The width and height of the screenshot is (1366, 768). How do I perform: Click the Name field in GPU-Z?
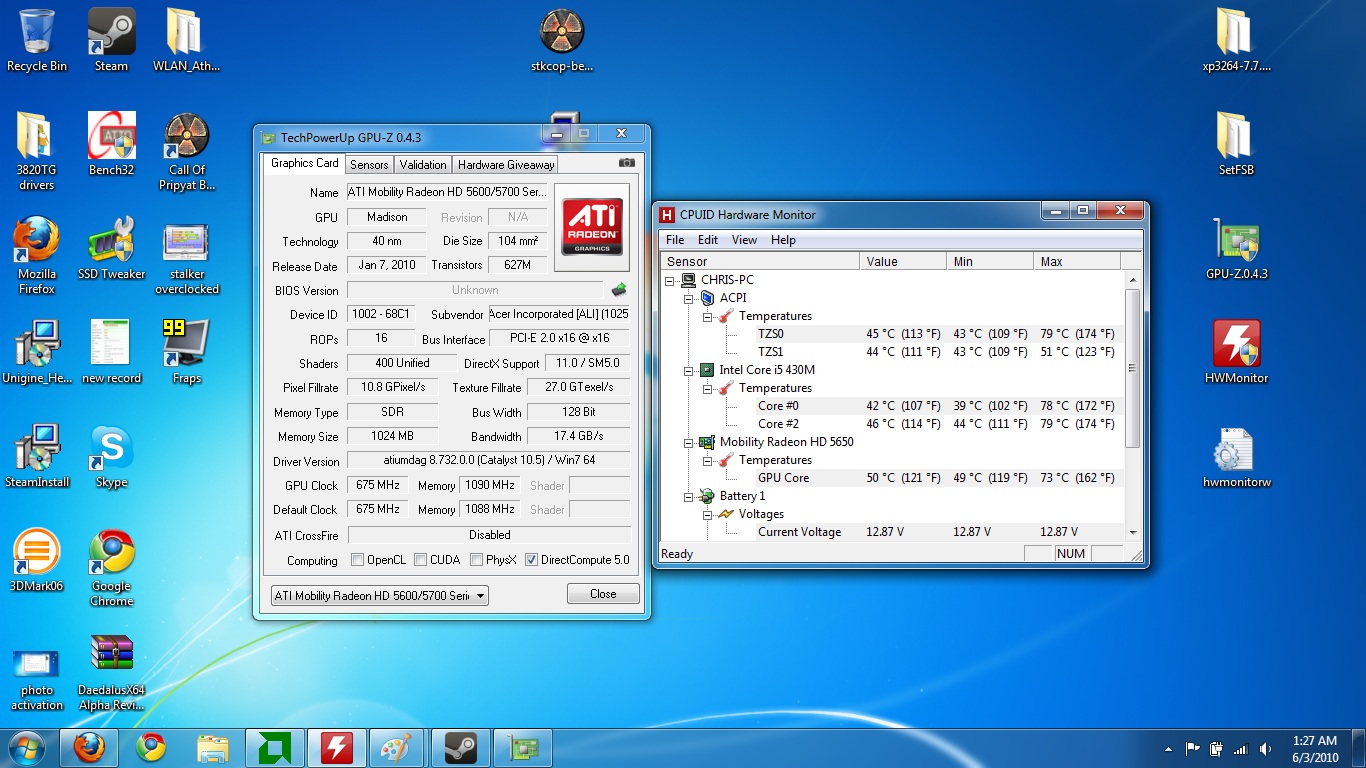pyautogui.click(x=447, y=192)
